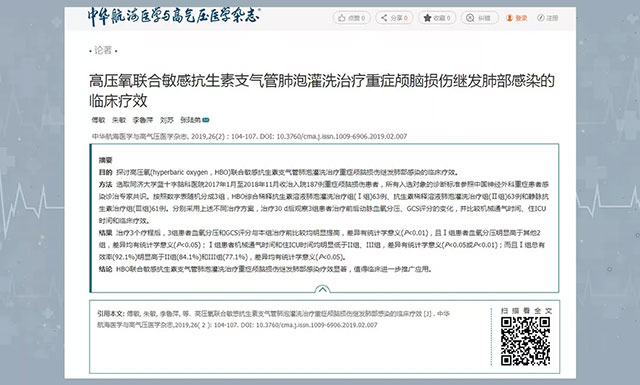Click the email icon beside last author

point(206,120)
